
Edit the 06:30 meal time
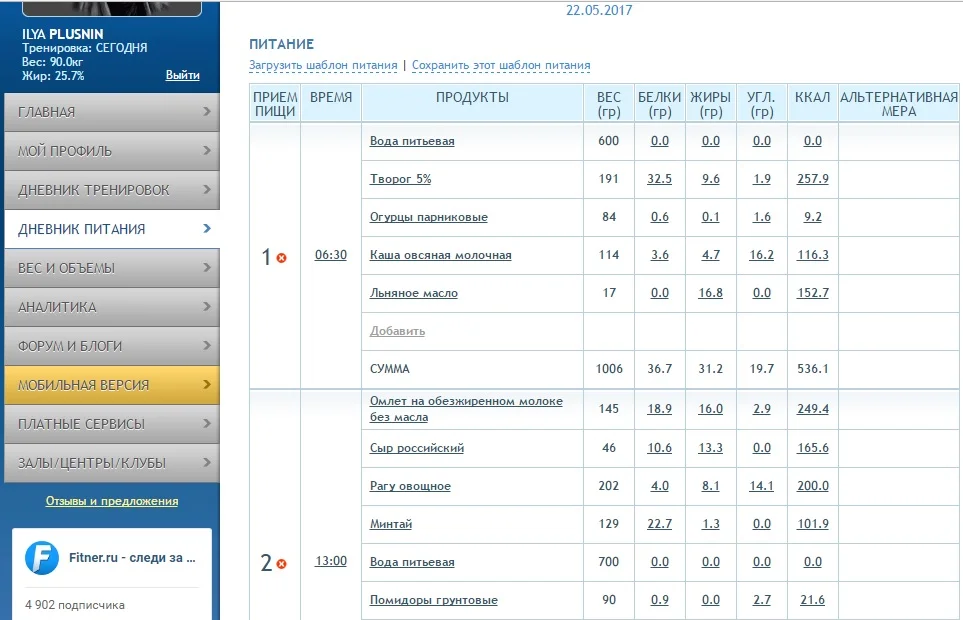pos(331,255)
